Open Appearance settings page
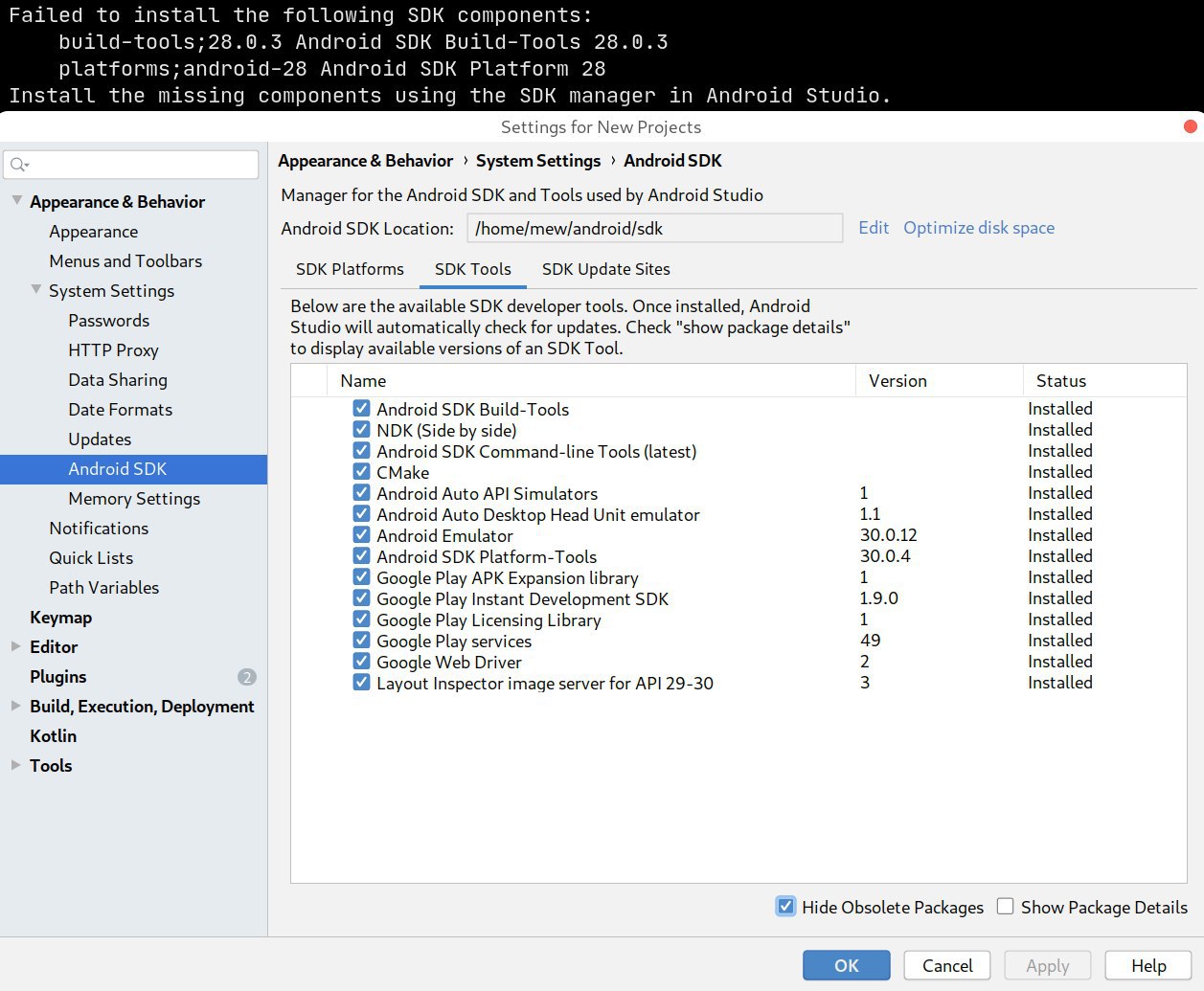The height and width of the screenshot is (991, 1204). [94, 231]
